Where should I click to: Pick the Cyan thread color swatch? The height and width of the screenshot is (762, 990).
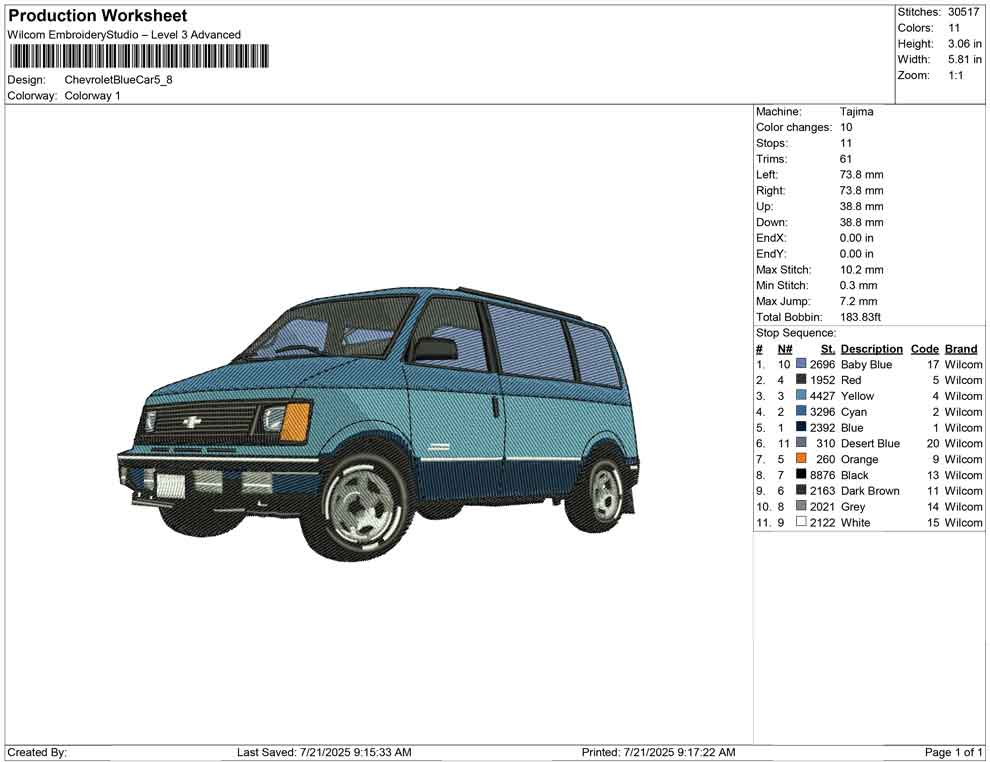801,412
